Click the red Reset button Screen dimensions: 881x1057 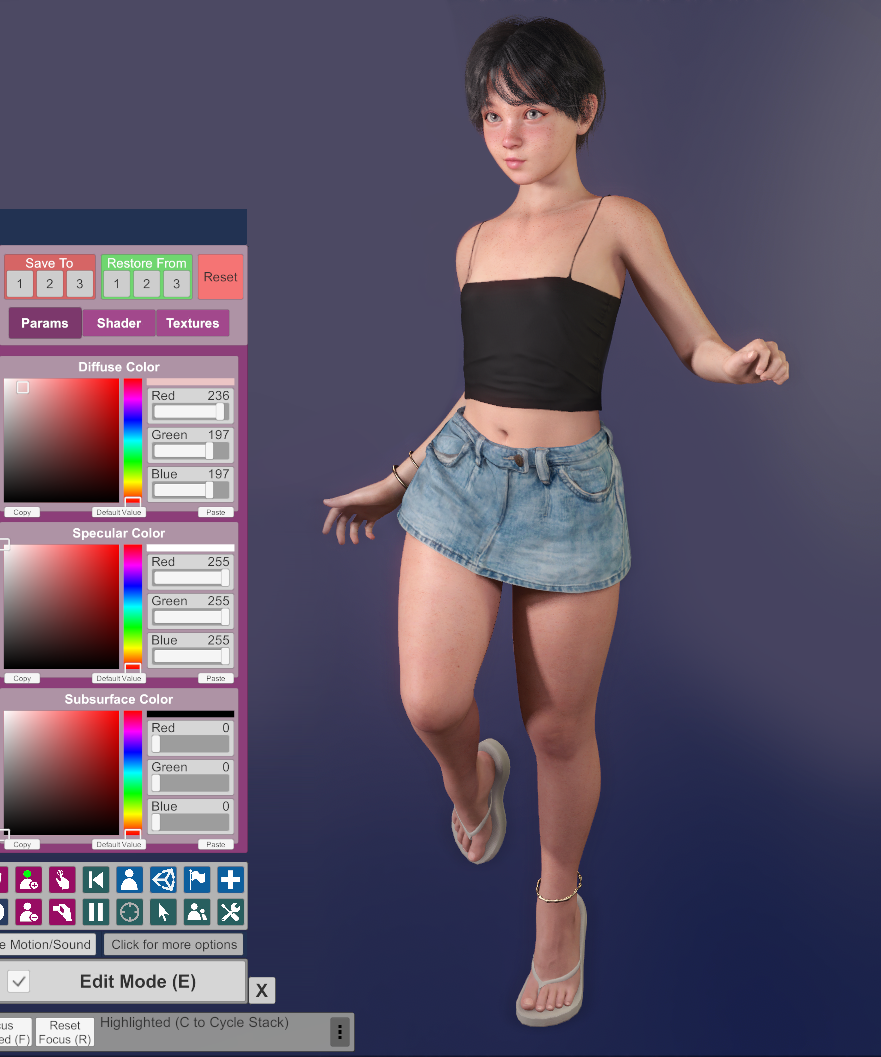220,277
